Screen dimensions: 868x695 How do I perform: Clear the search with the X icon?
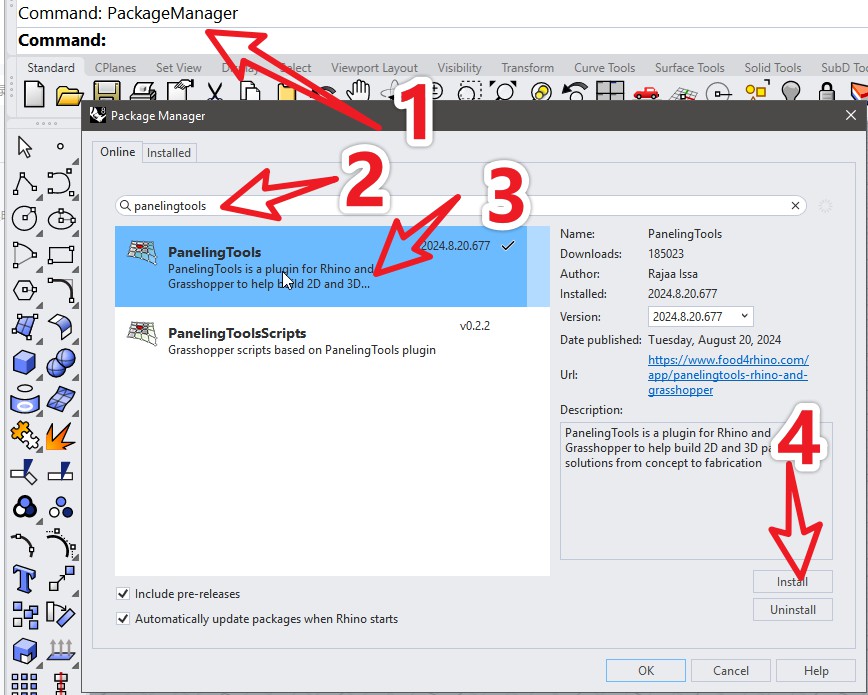795,205
